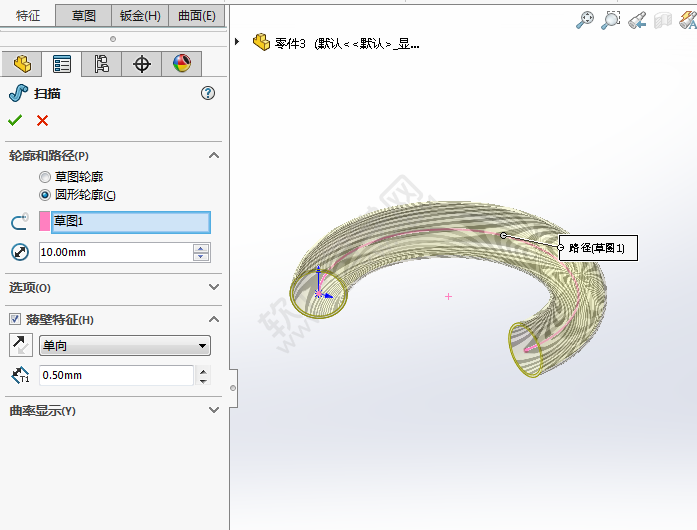Click the pink path color swatch
The height and width of the screenshot is (530, 697).
pos(44,221)
